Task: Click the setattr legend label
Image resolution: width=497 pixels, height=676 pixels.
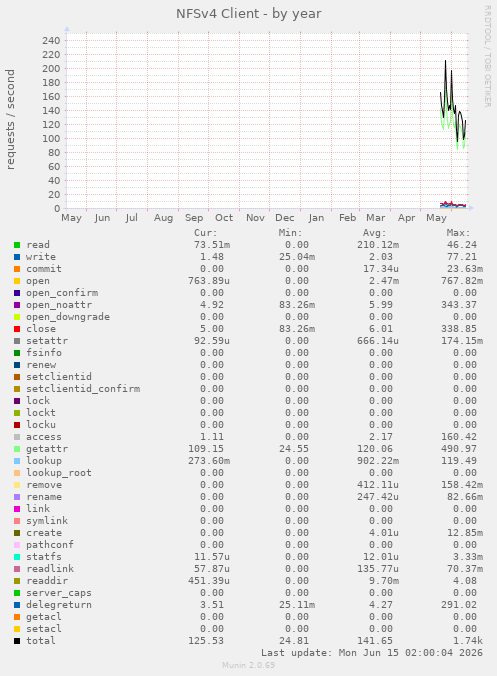Action: 47,341
